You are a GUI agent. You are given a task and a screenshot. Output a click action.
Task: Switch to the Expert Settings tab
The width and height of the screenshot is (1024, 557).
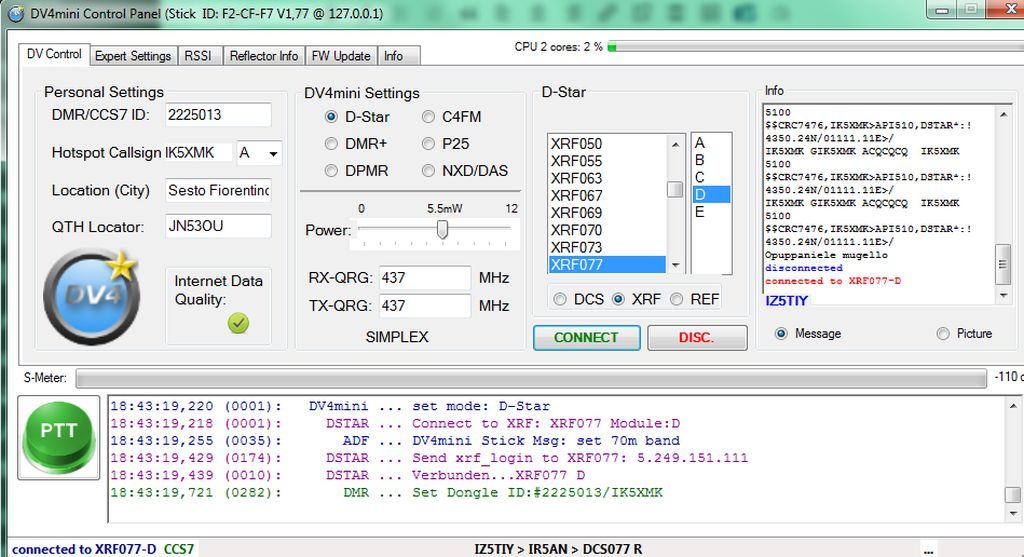[x=133, y=56]
